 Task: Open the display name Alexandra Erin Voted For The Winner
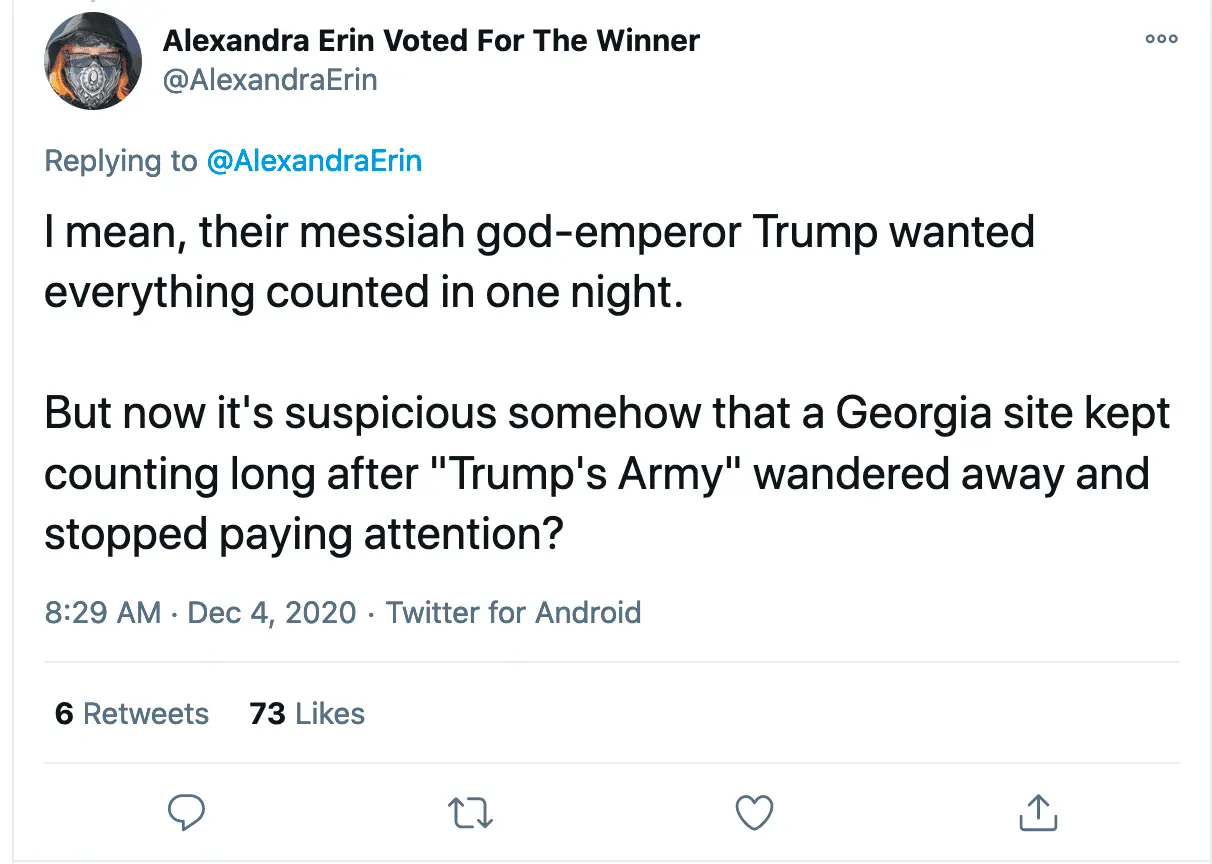point(430,41)
